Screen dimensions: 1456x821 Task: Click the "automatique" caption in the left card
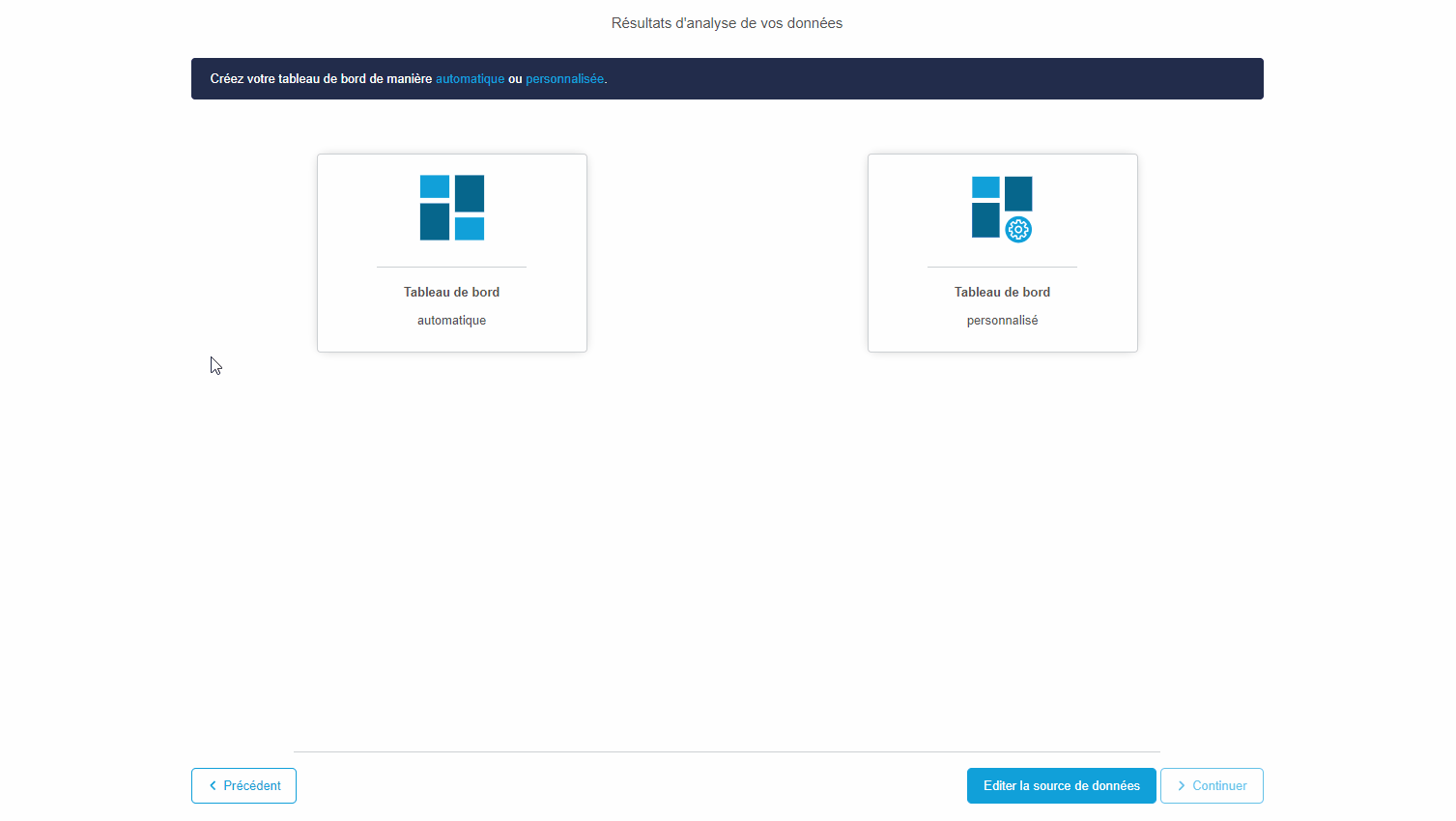click(451, 321)
